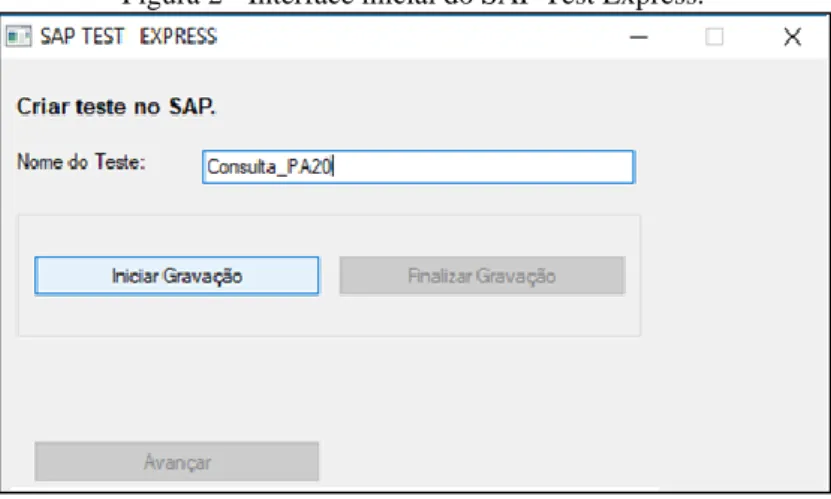Close the SAP TEST EXPRESS window

point(792,37)
